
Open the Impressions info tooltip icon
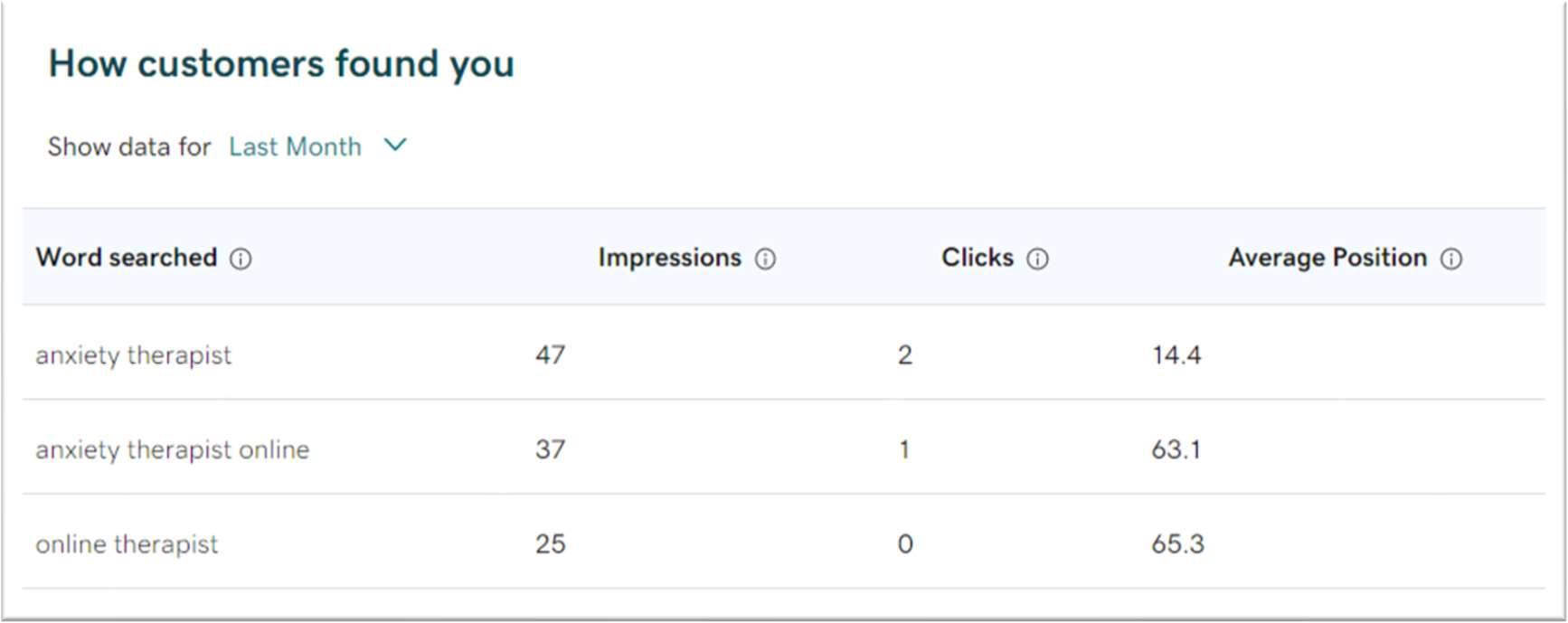coord(765,260)
